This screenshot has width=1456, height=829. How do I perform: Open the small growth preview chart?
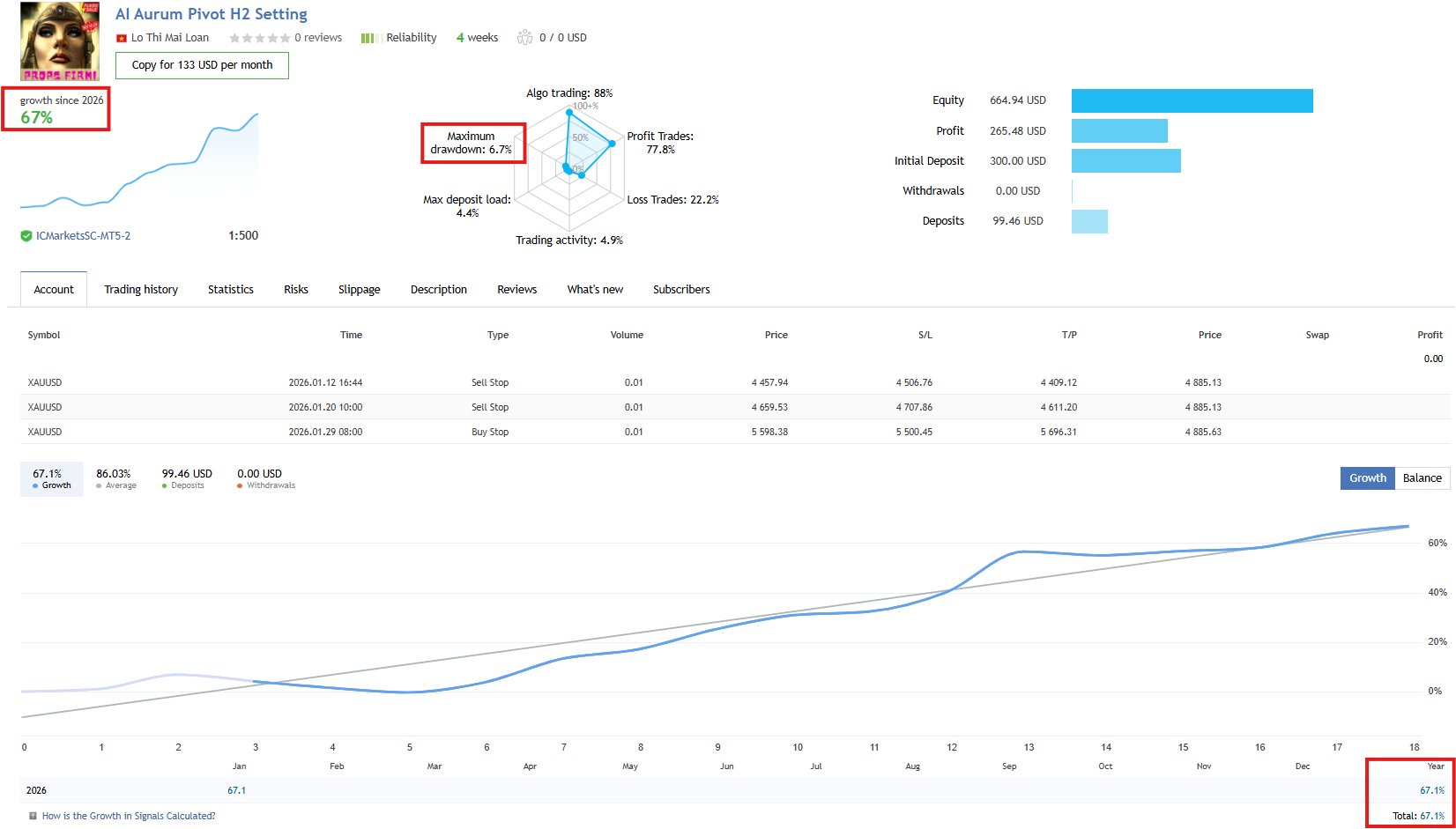coord(139,161)
